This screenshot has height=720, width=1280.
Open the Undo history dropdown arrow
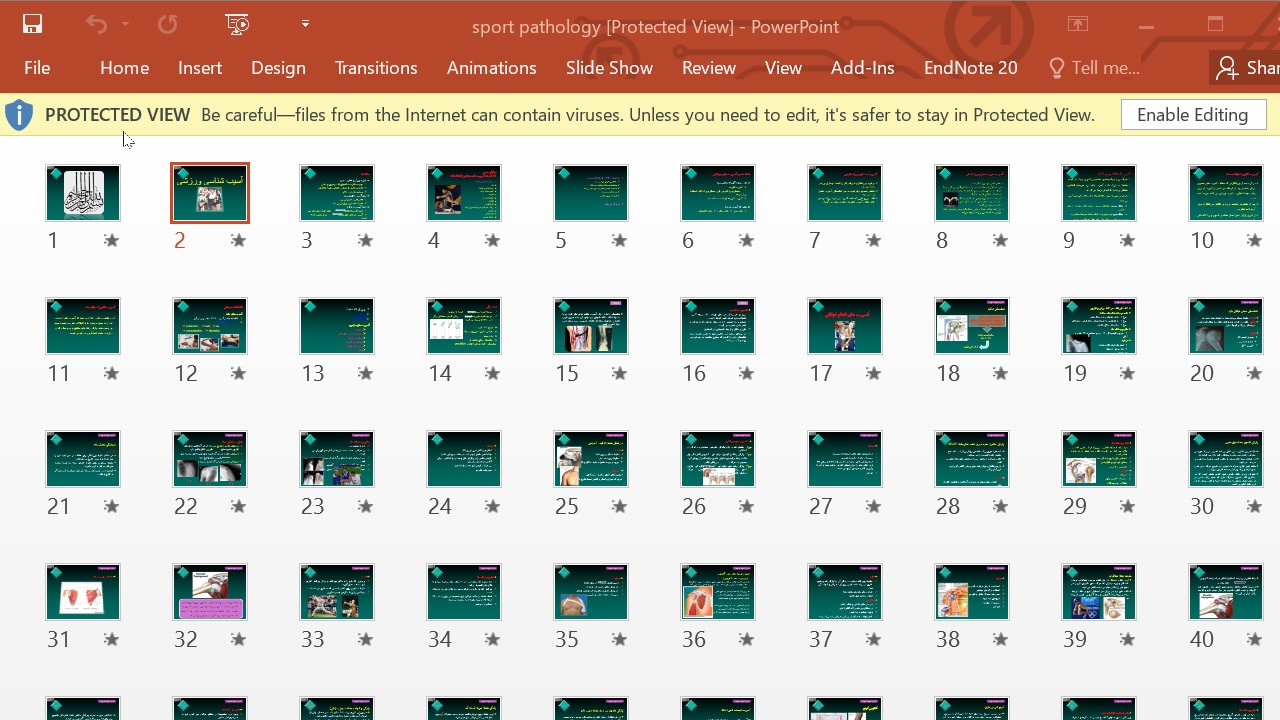[x=125, y=24]
